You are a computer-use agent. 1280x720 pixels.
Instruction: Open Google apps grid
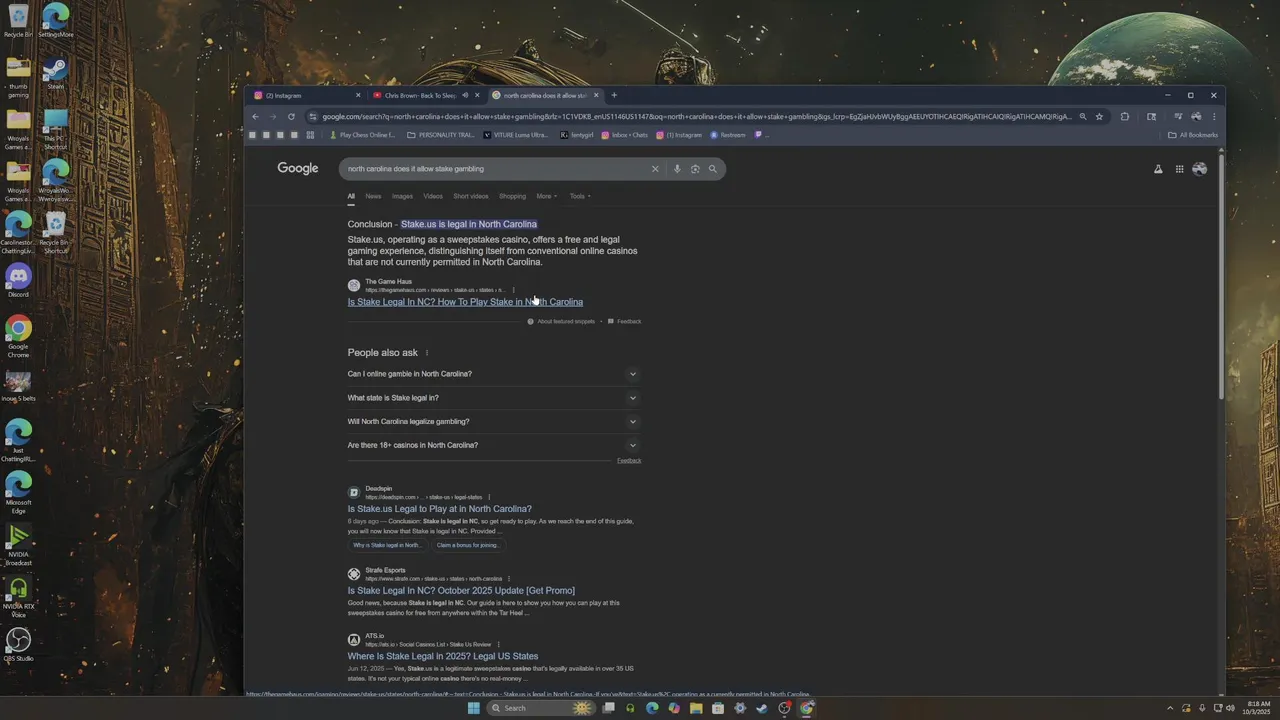[1180, 169]
